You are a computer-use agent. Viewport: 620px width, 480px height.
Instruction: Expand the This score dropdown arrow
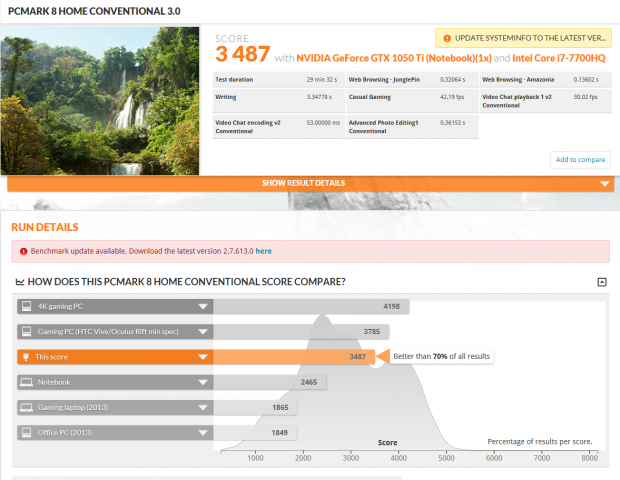pyautogui.click(x=203, y=357)
